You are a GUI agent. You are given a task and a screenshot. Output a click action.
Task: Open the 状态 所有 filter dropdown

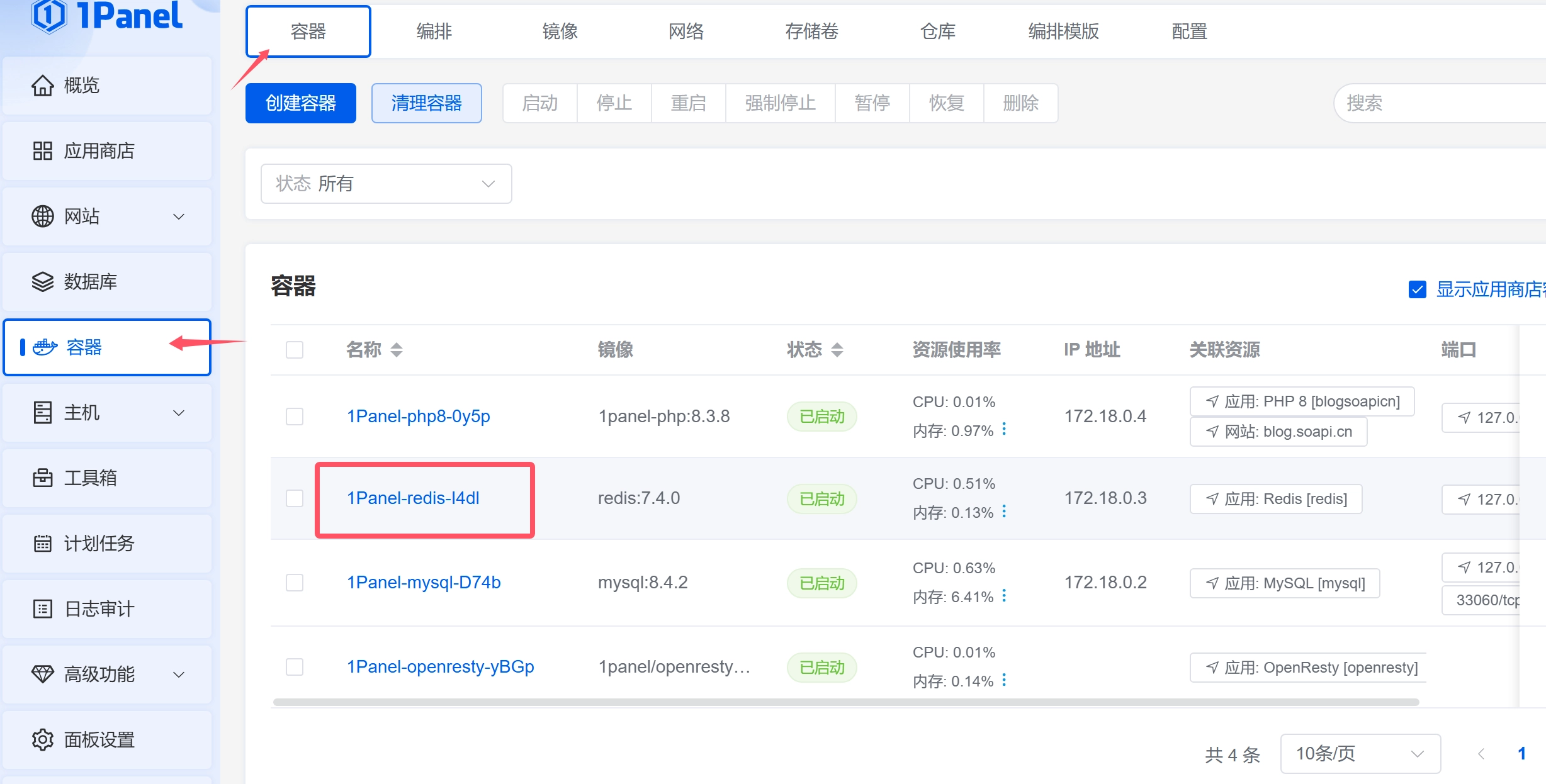pyautogui.click(x=386, y=184)
